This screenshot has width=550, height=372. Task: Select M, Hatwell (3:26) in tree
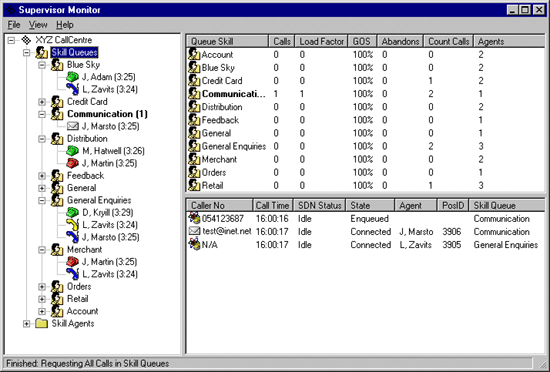pos(113,151)
